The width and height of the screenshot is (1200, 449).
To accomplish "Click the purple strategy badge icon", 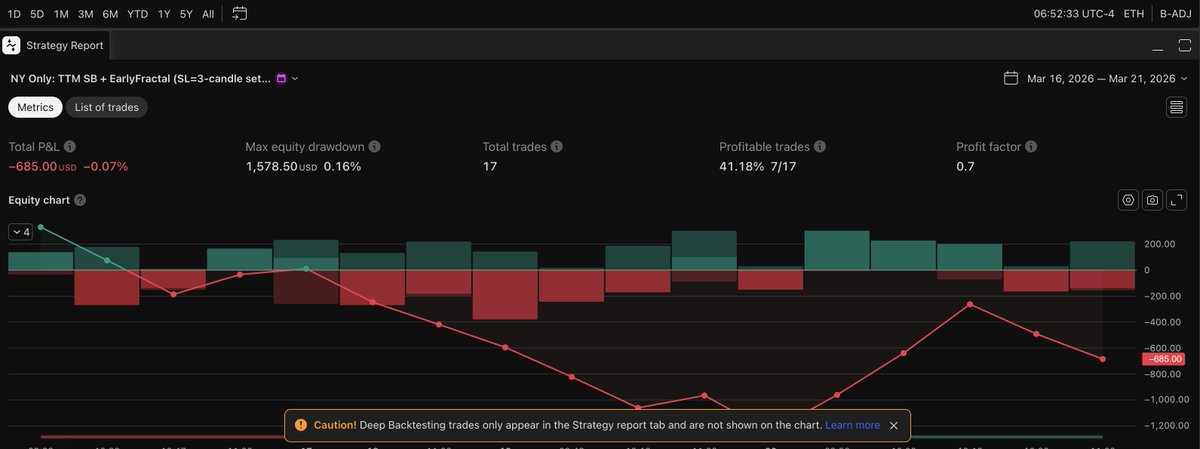I will click(x=281, y=78).
